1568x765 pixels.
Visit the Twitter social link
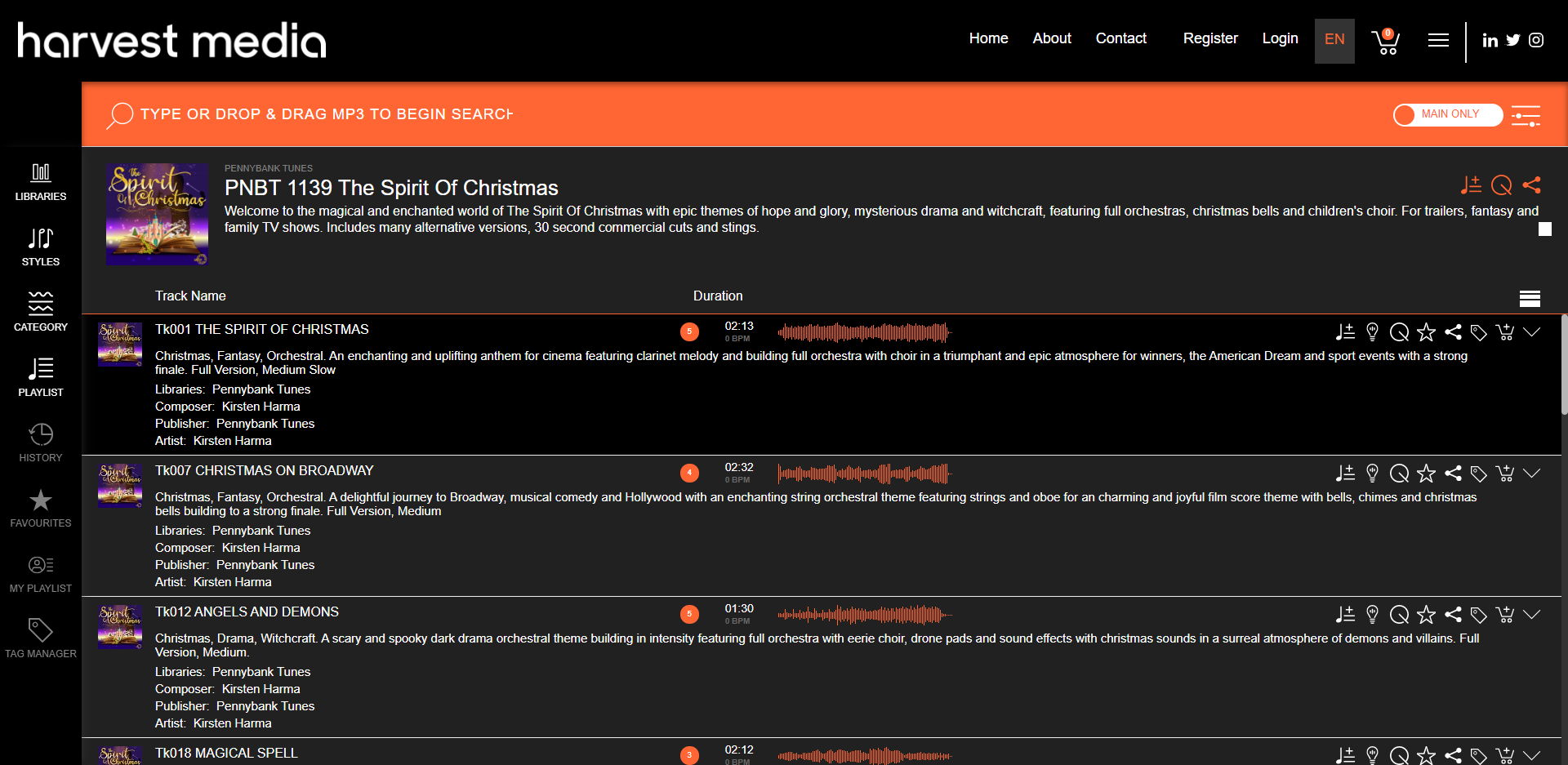click(1513, 40)
